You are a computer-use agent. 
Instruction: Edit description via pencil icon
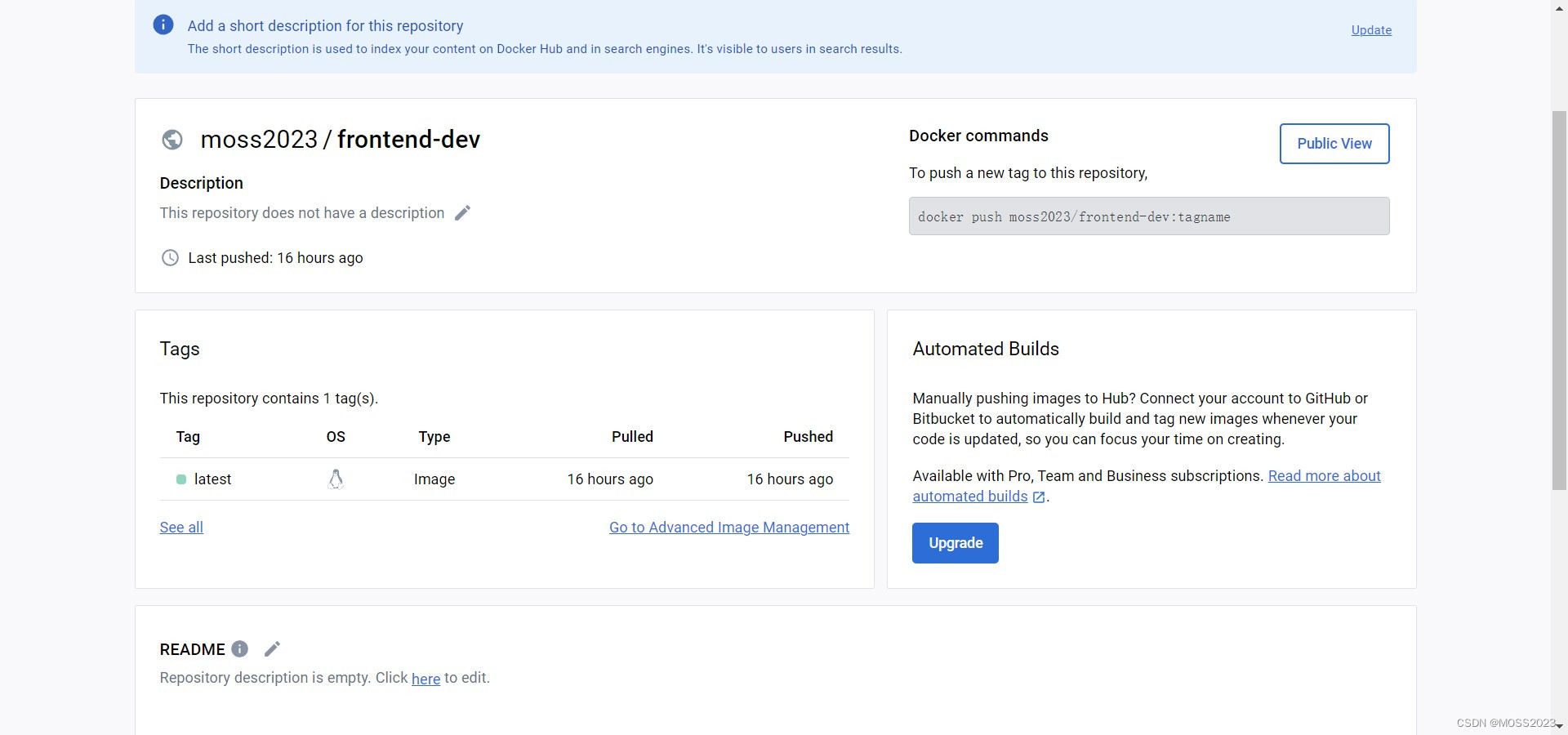click(462, 213)
